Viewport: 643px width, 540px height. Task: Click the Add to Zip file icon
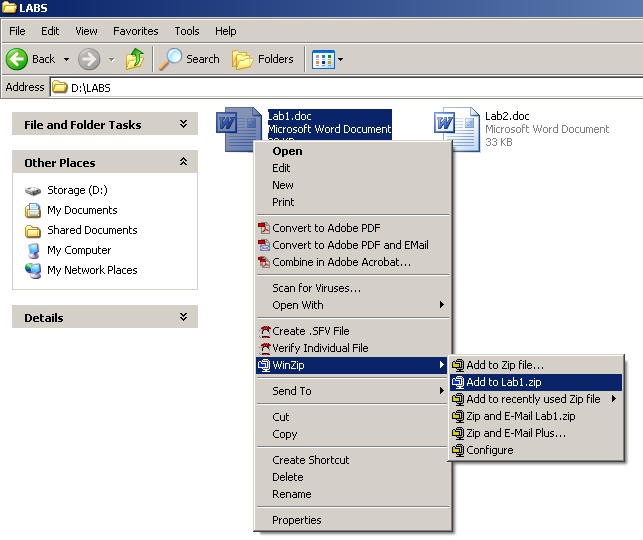[458, 365]
